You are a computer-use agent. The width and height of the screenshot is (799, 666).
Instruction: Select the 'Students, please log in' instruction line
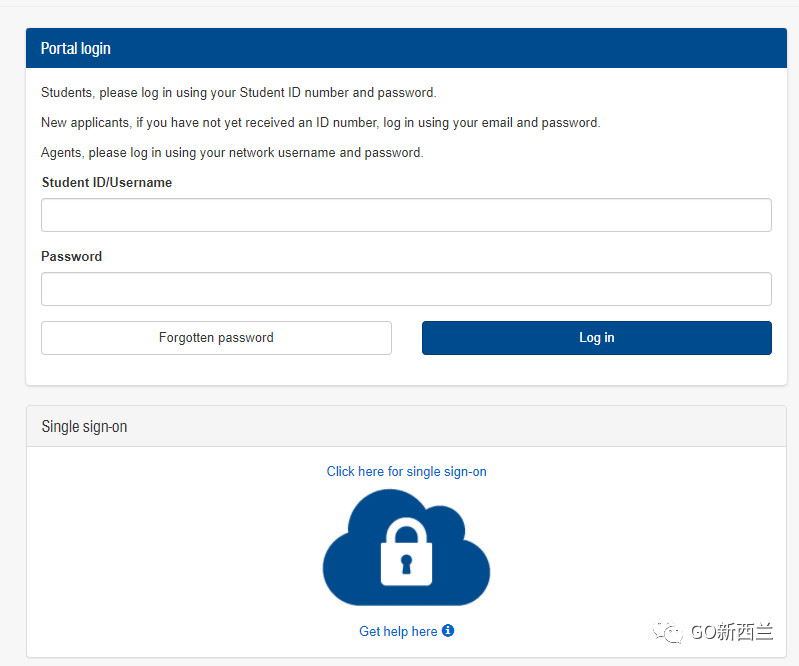click(x=238, y=93)
